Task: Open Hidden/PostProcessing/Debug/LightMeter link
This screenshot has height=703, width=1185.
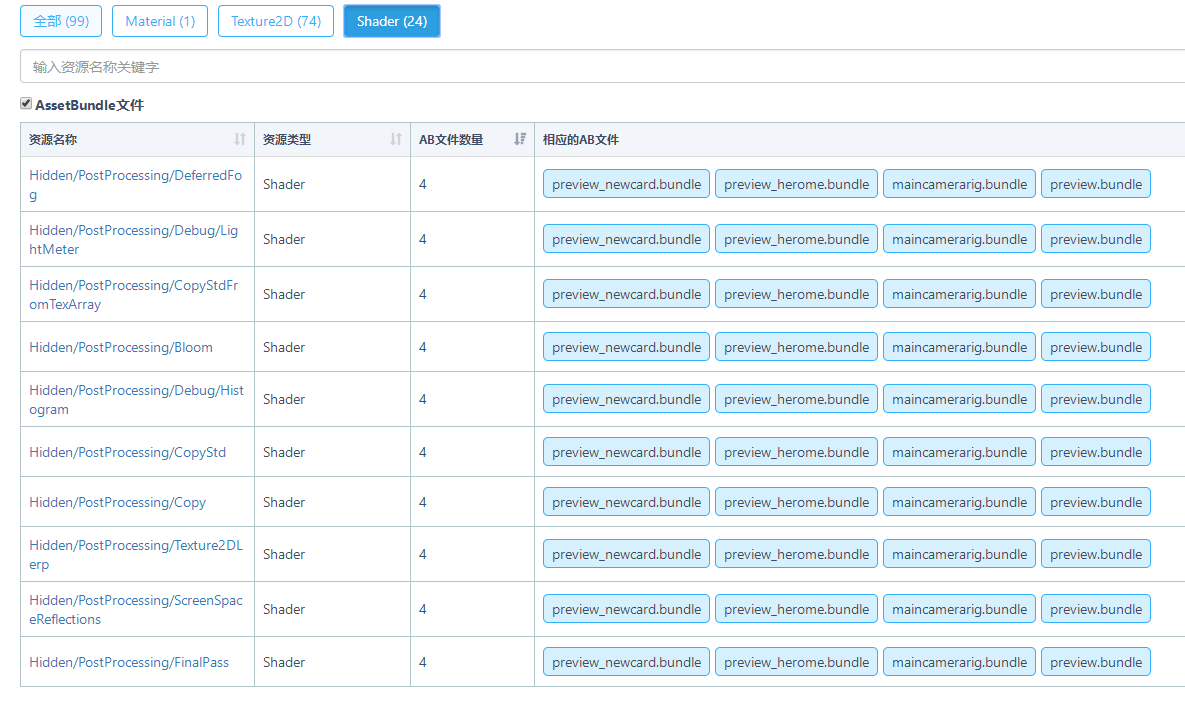Action: 133,240
